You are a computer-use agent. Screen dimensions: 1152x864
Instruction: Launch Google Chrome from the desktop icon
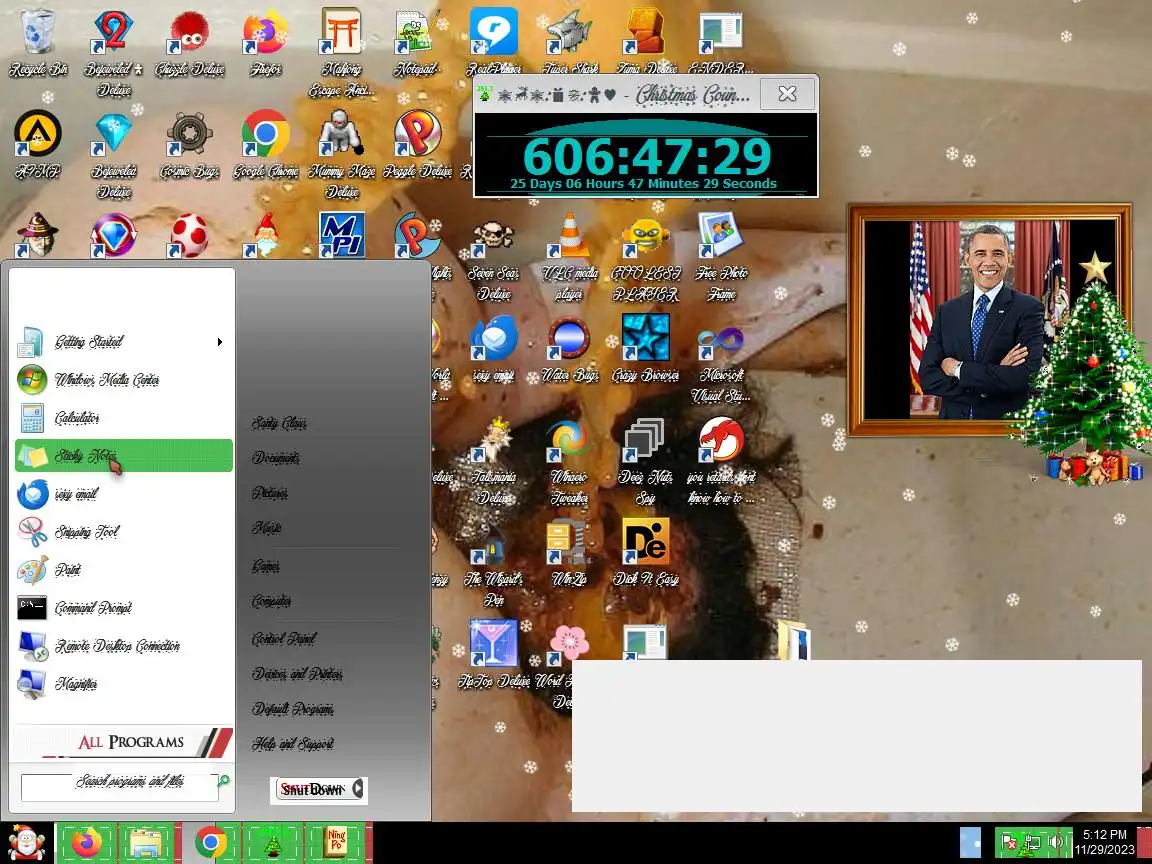click(265, 145)
